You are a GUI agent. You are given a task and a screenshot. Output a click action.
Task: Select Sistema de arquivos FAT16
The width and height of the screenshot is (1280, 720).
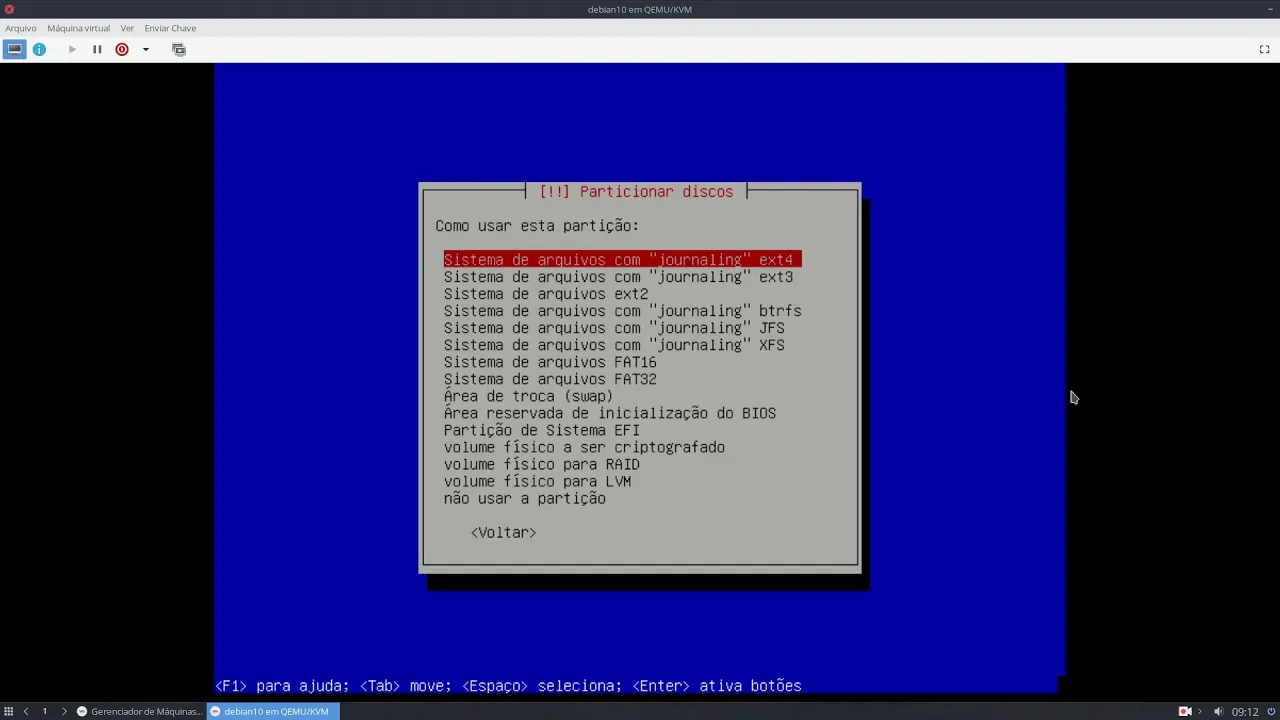click(550, 362)
